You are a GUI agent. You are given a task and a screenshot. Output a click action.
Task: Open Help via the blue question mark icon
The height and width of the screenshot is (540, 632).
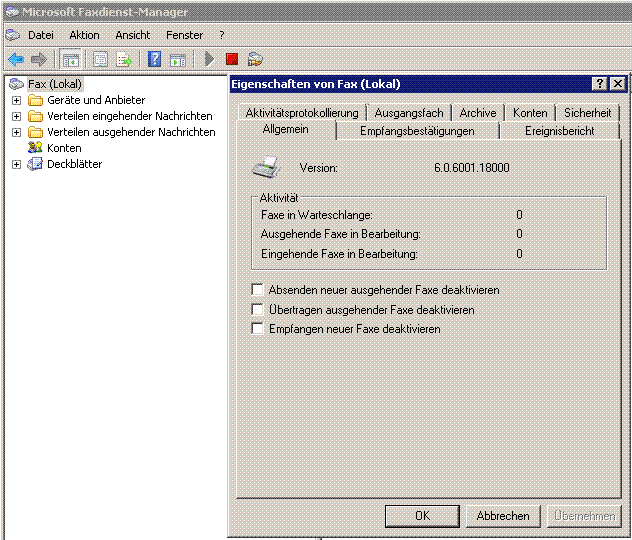click(x=154, y=59)
